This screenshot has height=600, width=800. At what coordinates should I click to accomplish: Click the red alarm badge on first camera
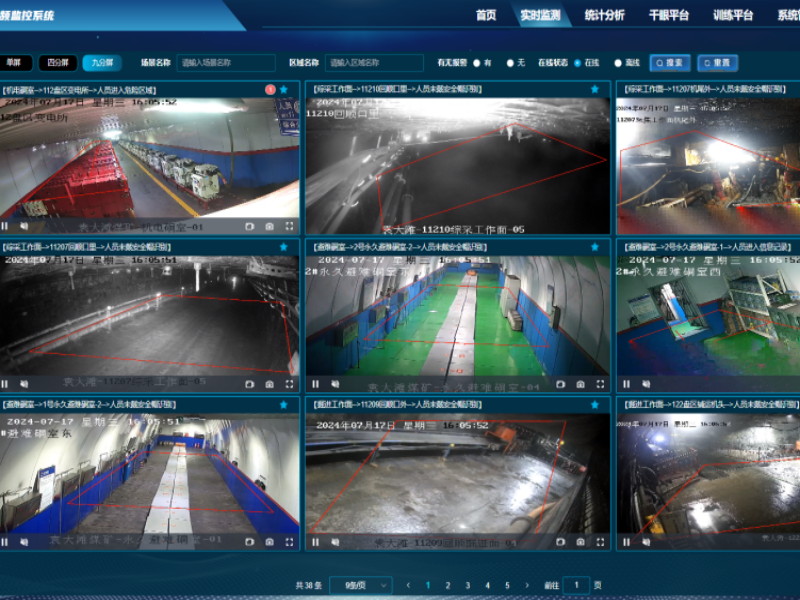[270, 89]
